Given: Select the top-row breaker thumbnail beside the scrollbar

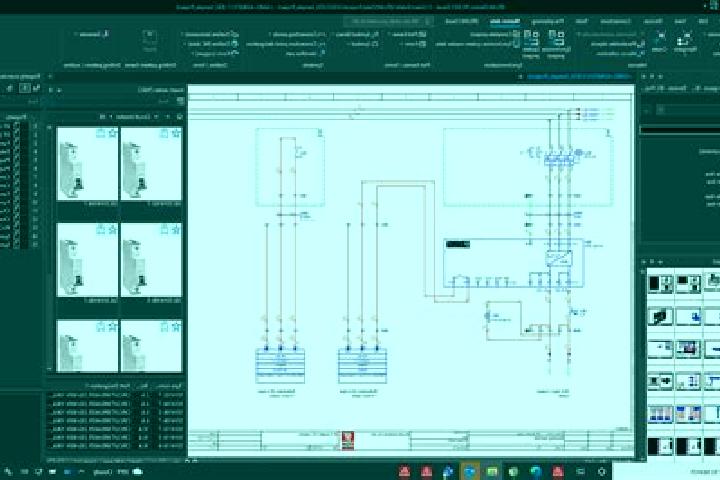Looking at the screenshot, I should pos(87,164).
